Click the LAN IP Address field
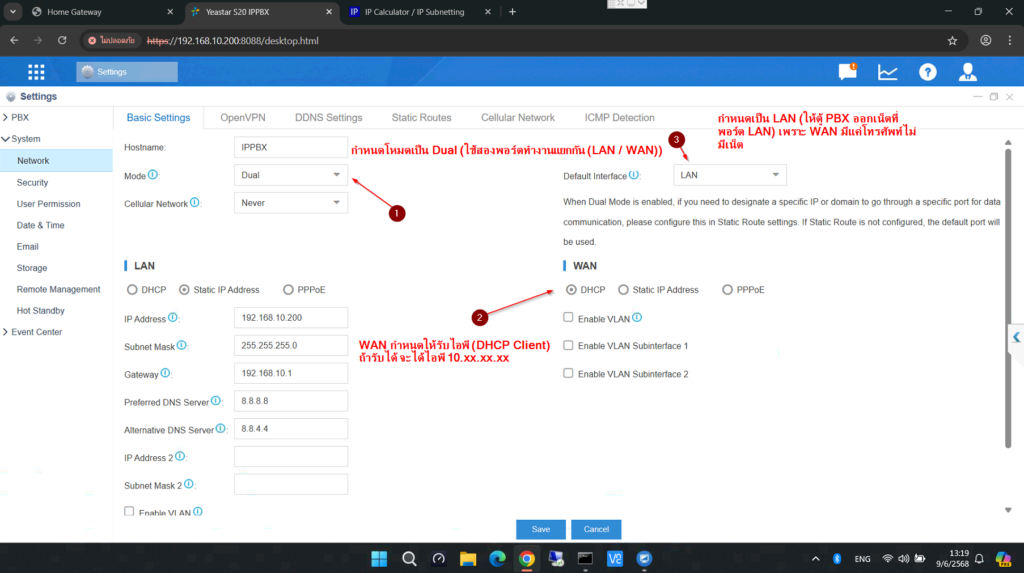This screenshot has height=573, width=1024. [291, 318]
